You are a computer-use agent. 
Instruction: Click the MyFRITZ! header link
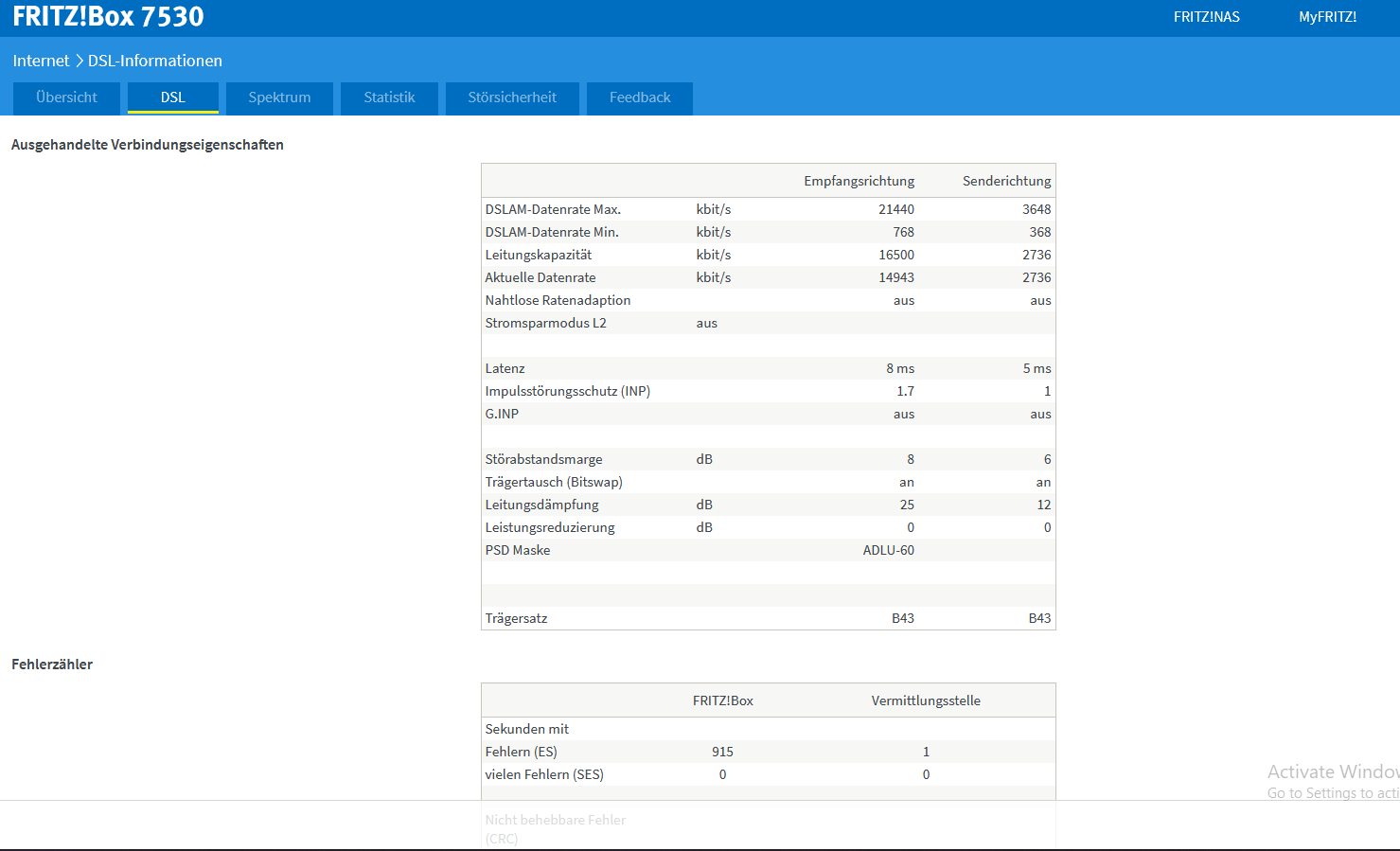pos(1327,17)
